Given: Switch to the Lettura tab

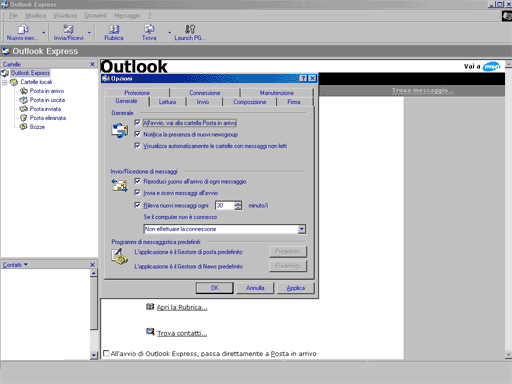Looking at the screenshot, I should pos(167,102).
